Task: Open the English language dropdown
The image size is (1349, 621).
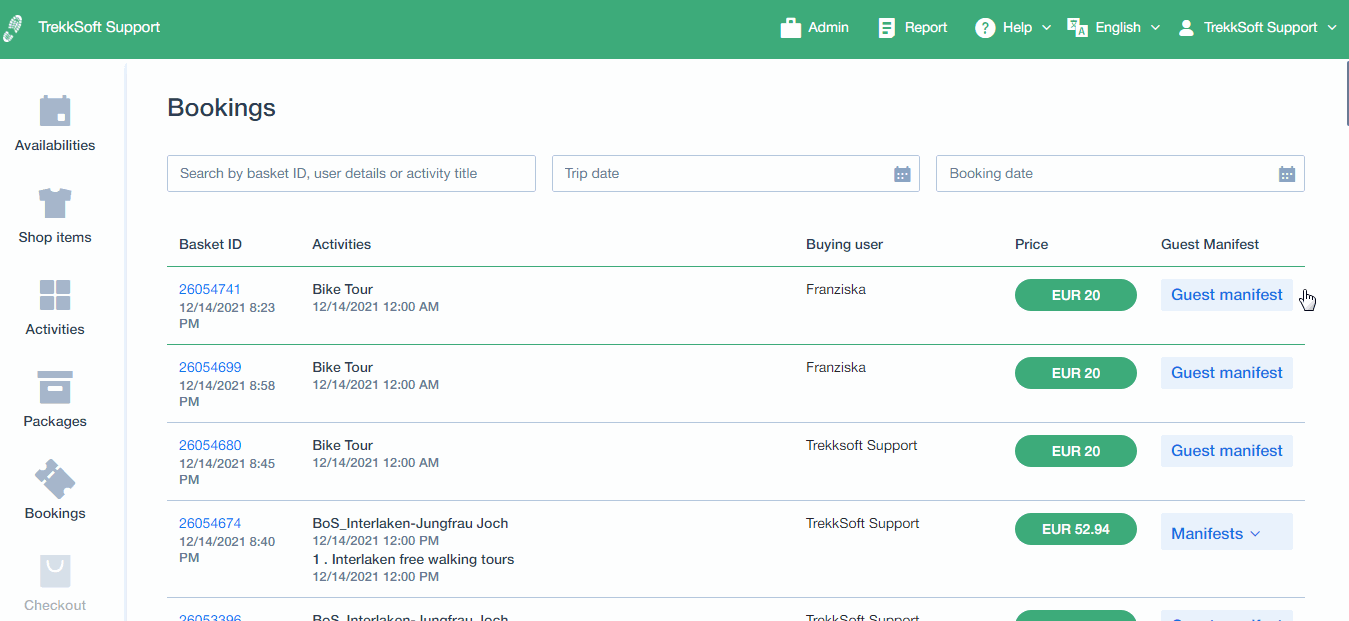Action: (x=1113, y=27)
